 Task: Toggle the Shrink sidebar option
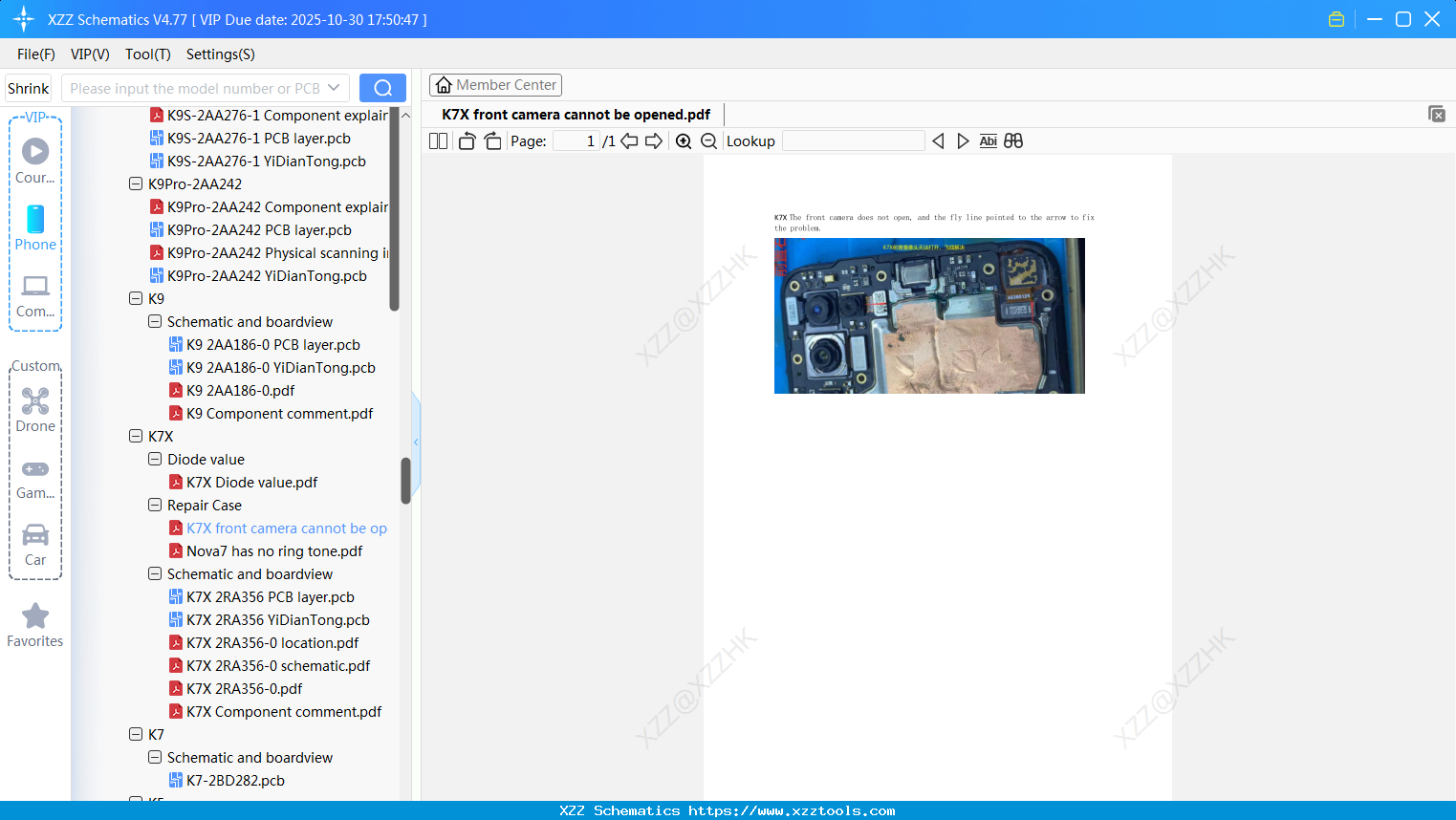(x=27, y=87)
